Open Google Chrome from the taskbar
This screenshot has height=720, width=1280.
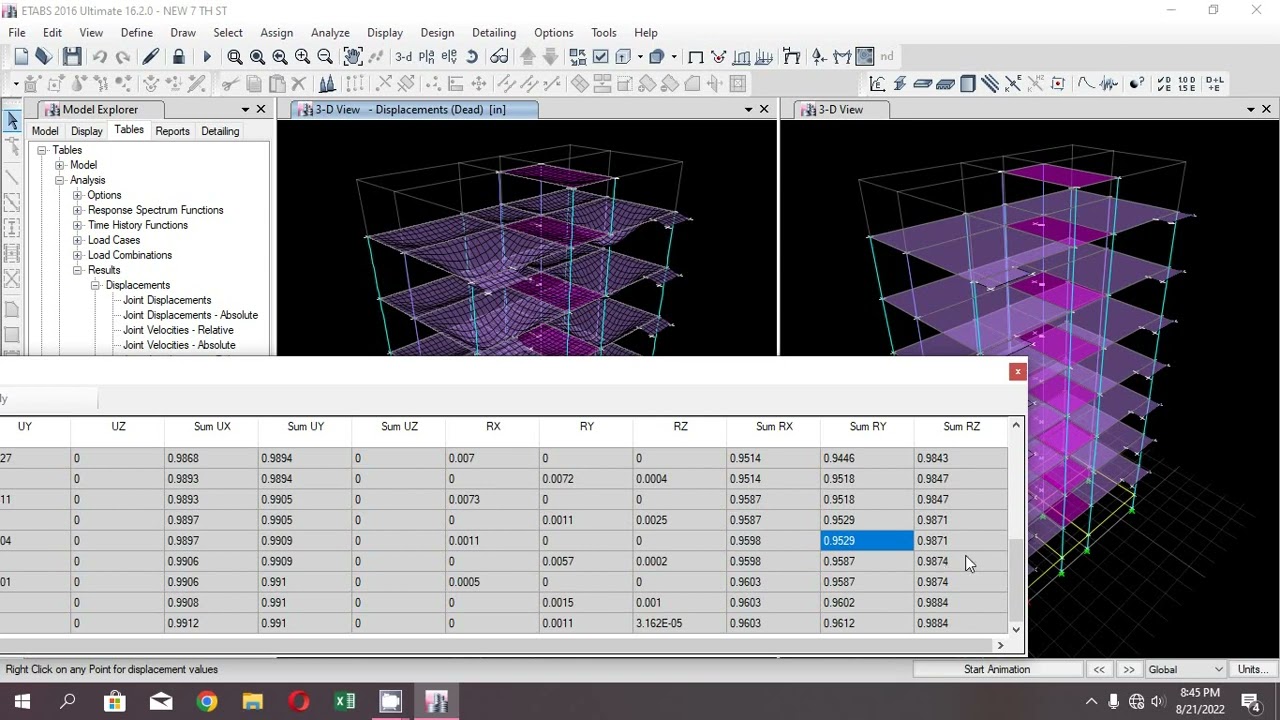pyautogui.click(x=206, y=702)
